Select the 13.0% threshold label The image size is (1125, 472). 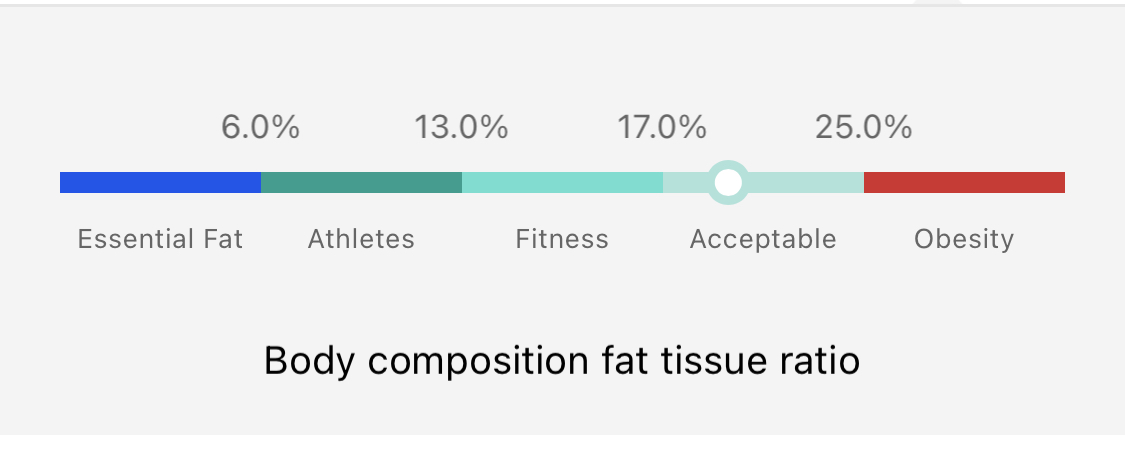coord(461,128)
